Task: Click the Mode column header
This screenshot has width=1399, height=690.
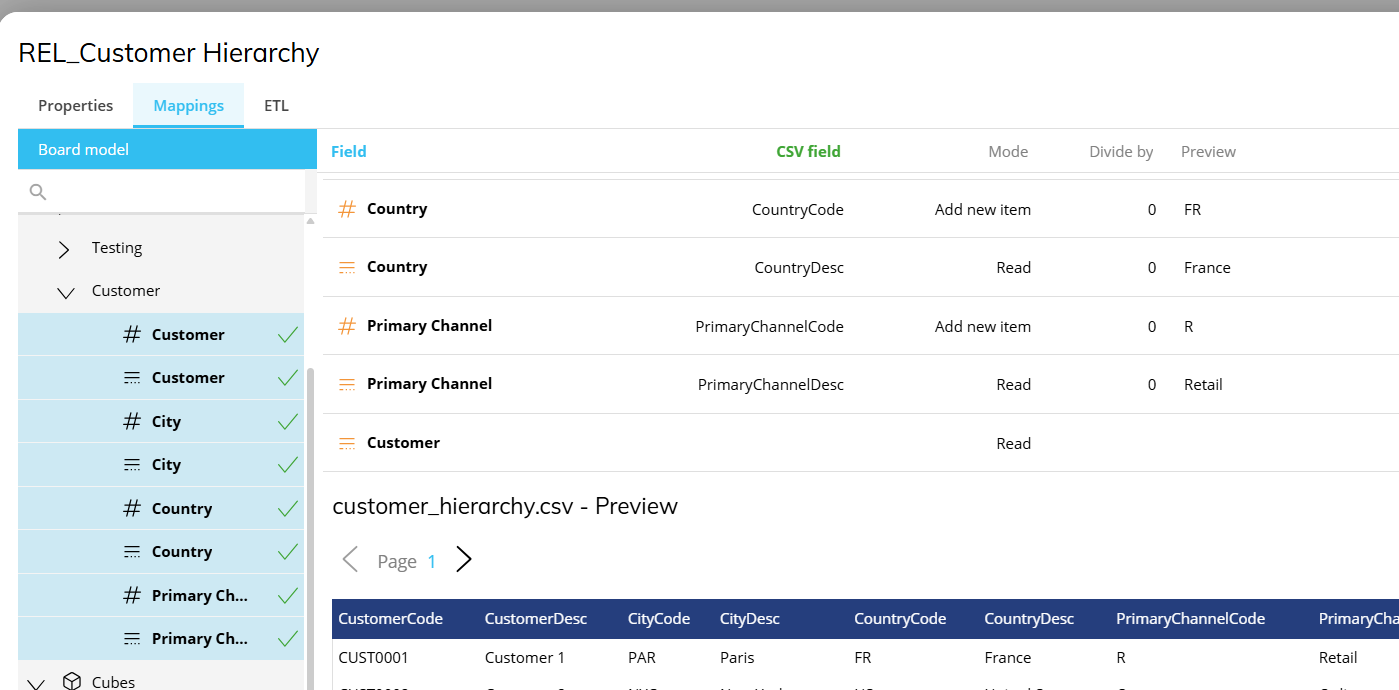Action: click(1008, 152)
